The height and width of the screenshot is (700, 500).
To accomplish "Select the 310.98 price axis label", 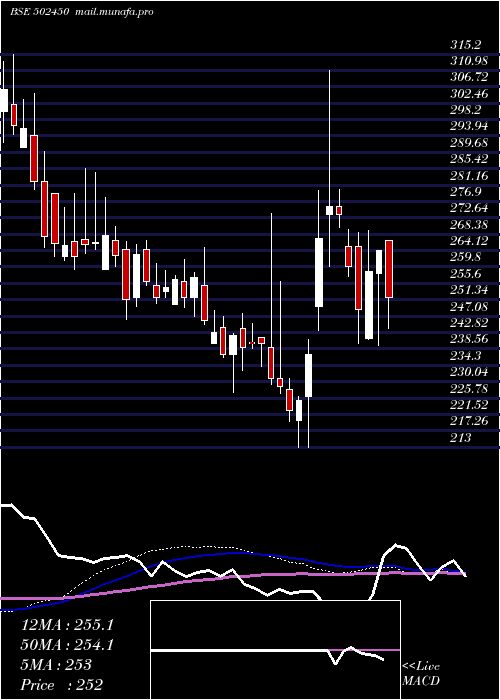I will pos(469,61).
